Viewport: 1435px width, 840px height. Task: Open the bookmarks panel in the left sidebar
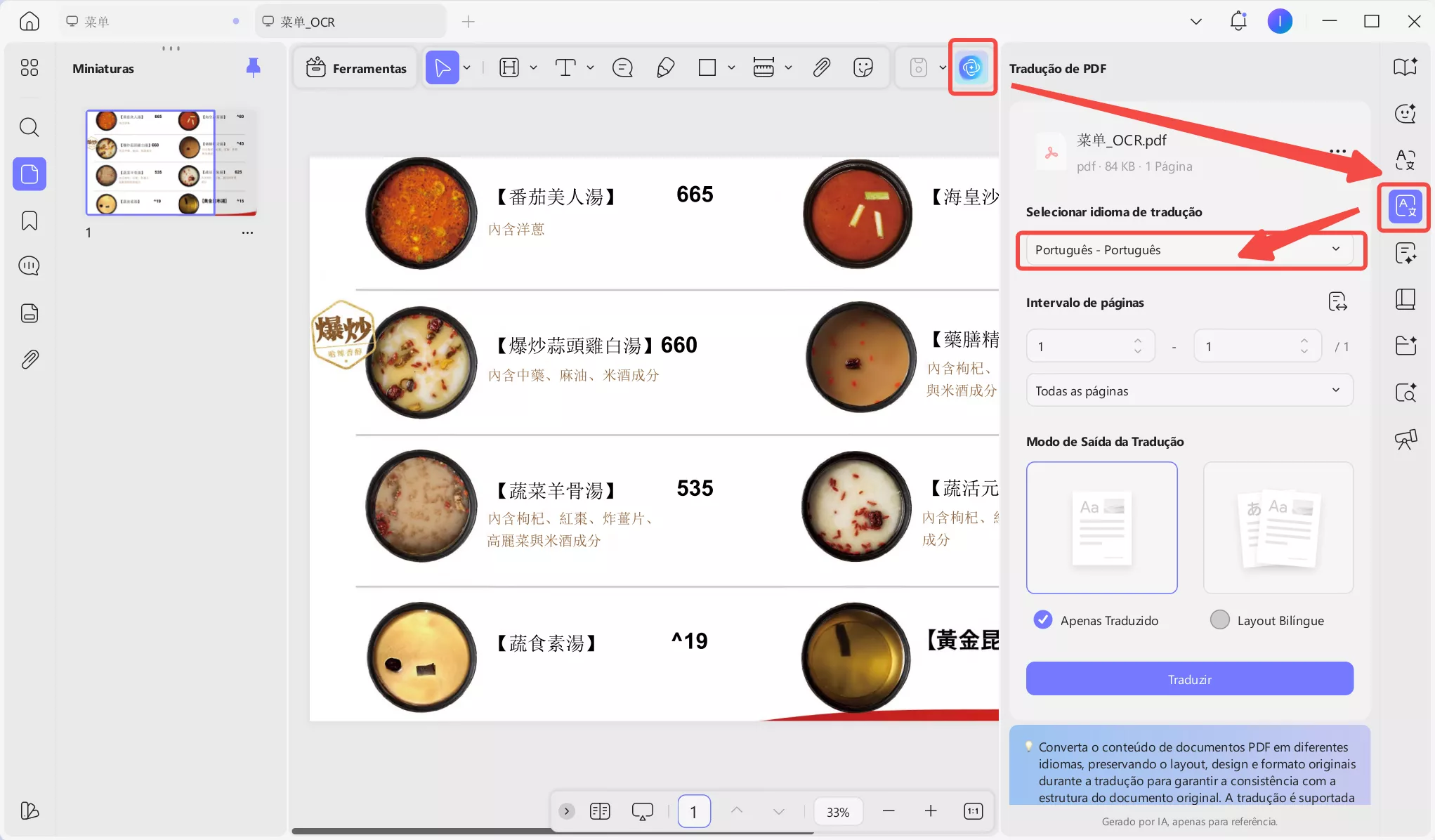coord(29,220)
